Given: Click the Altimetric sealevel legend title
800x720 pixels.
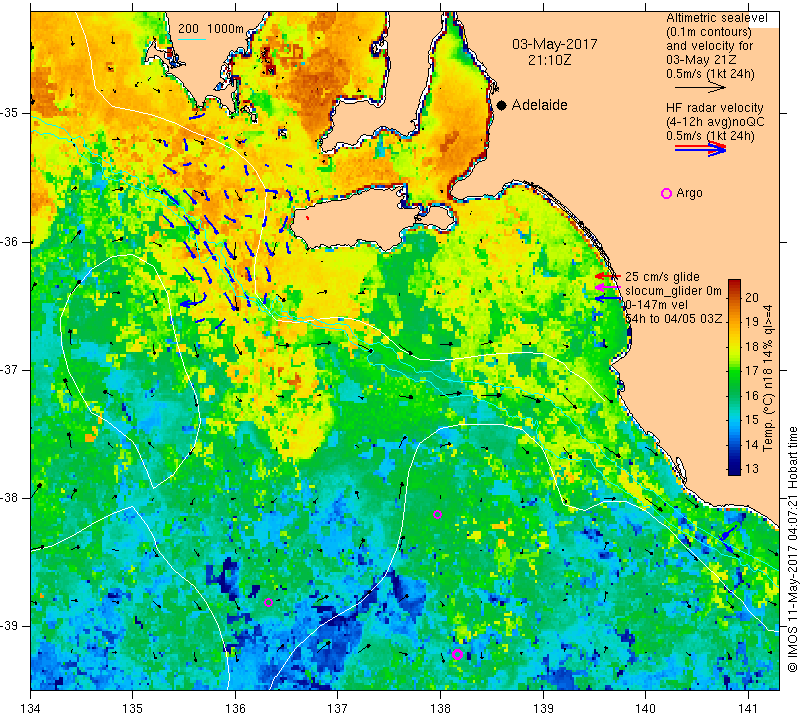Looking at the screenshot, I should tap(717, 18).
